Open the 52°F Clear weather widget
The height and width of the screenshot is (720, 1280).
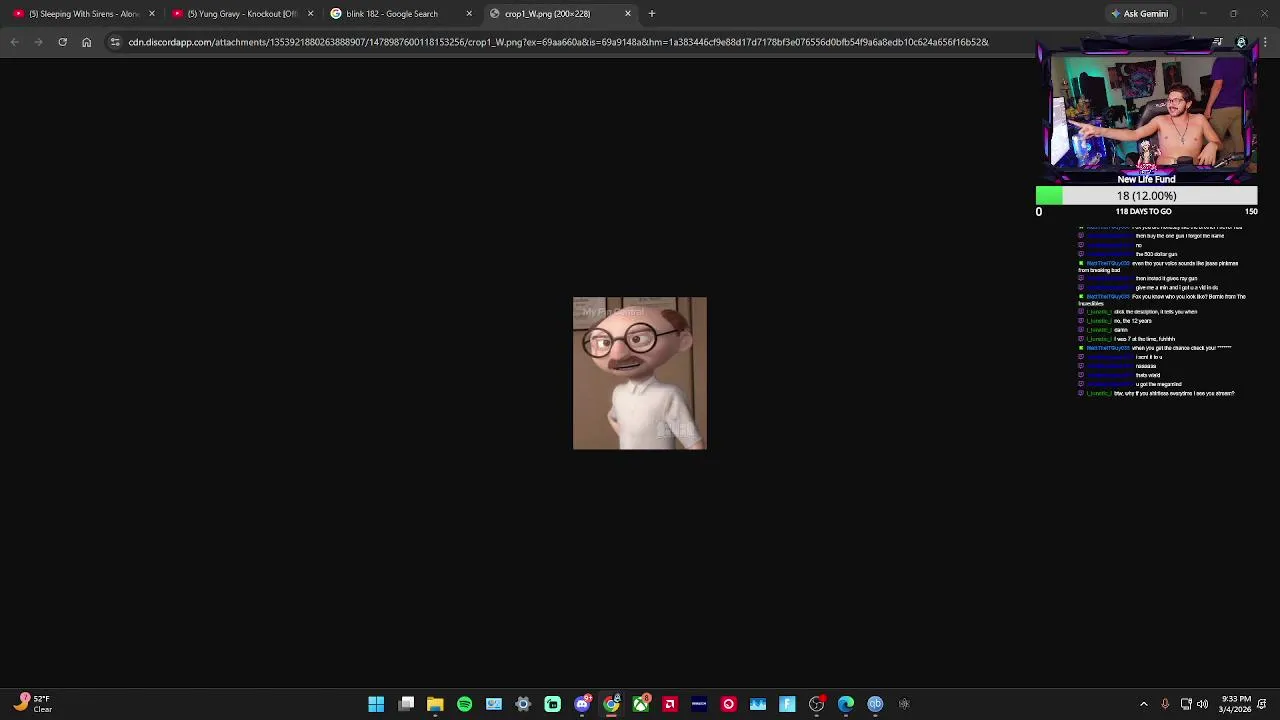[x=33, y=704]
